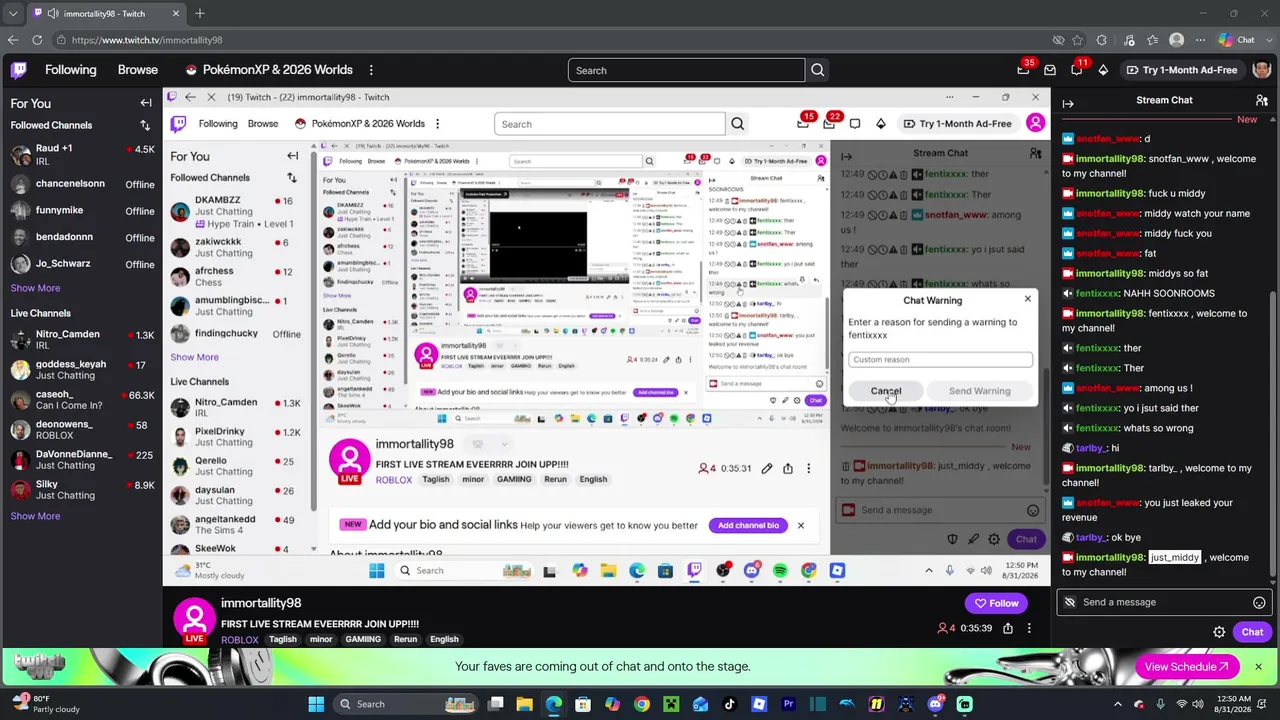This screenshot has height=720, width=1280.
Task: Bookmark this page with the star
Action: (1078, 40)
